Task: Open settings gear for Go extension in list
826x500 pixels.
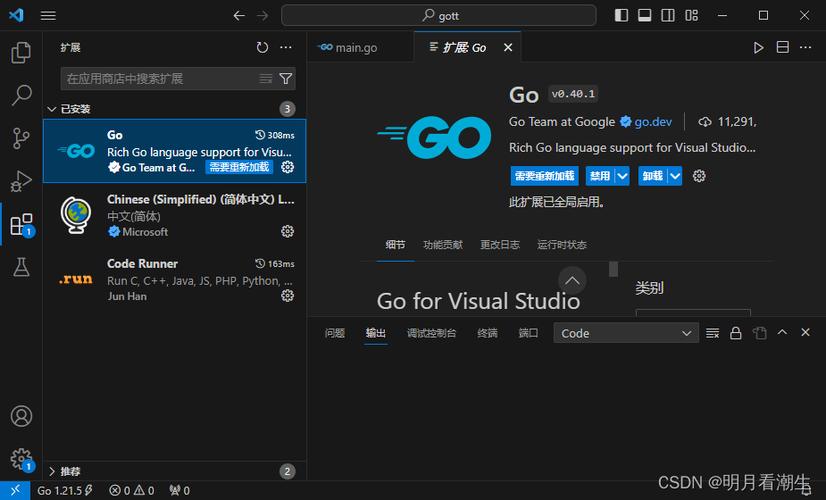Action: [287, 167]
